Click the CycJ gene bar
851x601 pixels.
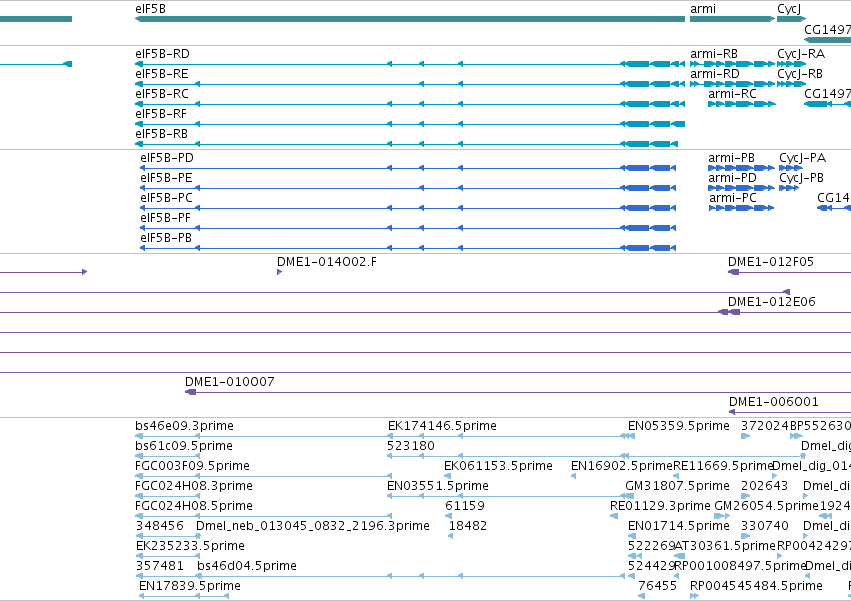(x=791, y=19)
